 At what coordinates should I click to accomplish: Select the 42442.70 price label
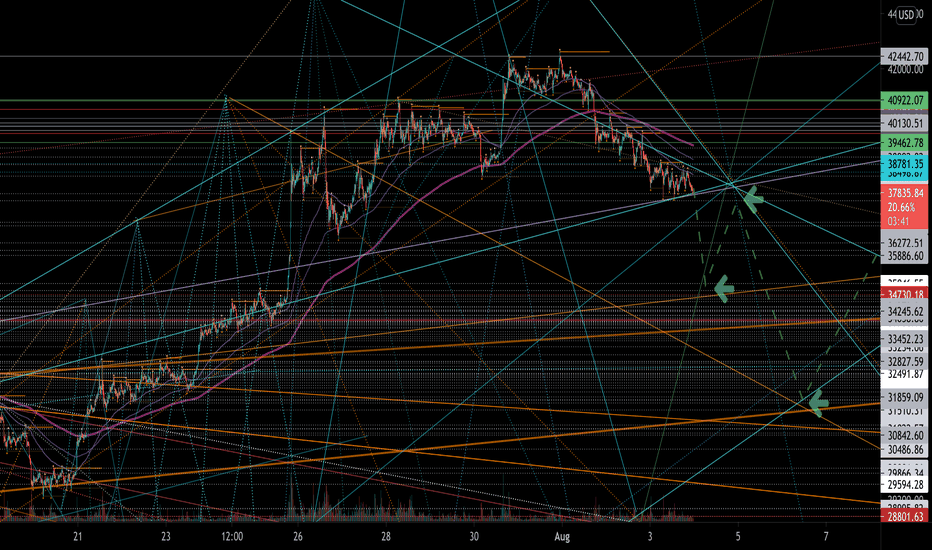(904, 56)
